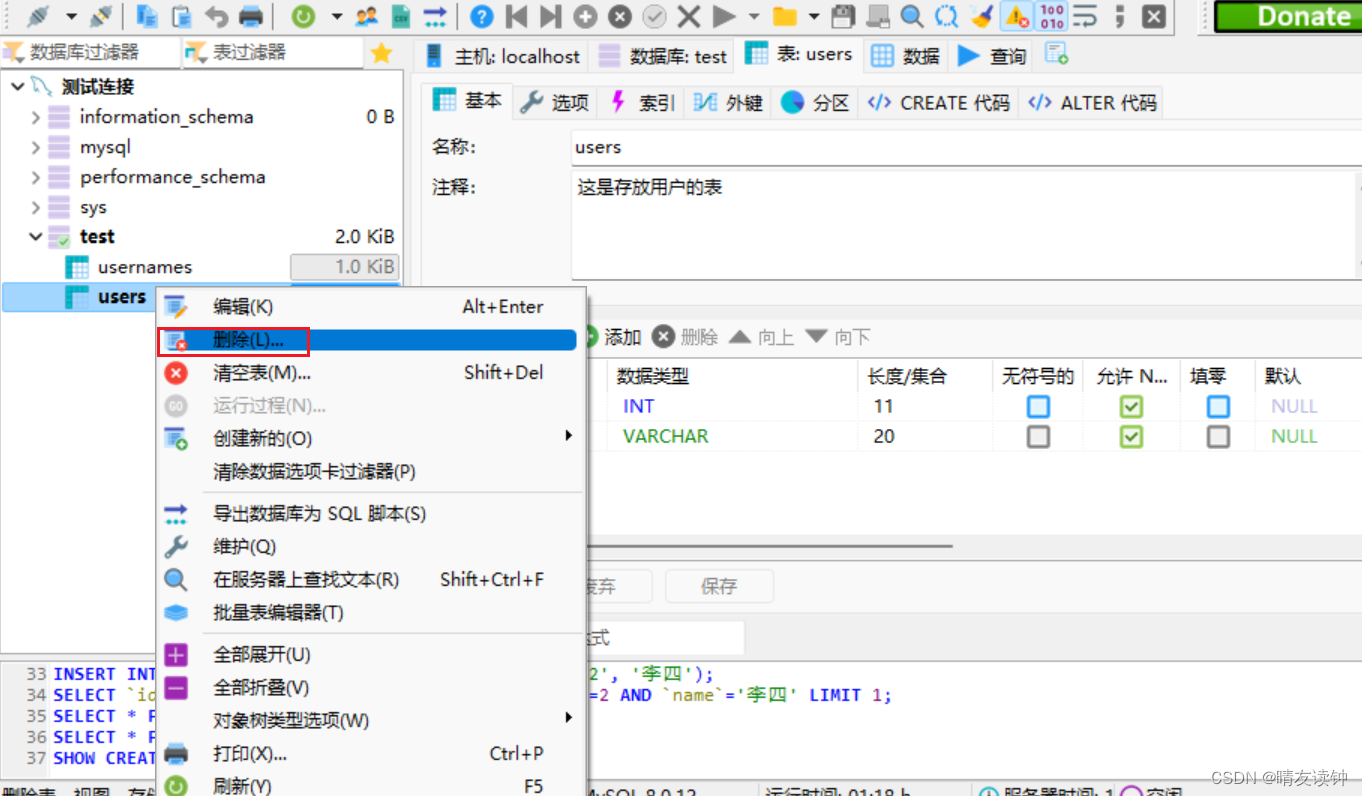The image size is (1362, 796).
Task: Click the undo arrow icon in the toolbar
Action: (x=217, y=16)
